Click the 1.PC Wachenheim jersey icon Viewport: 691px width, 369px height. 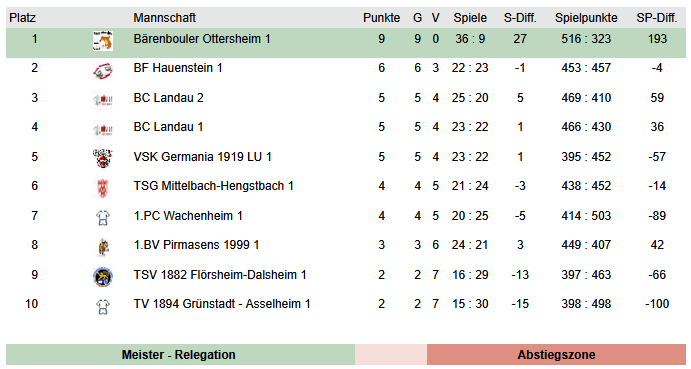coord(103,218)
